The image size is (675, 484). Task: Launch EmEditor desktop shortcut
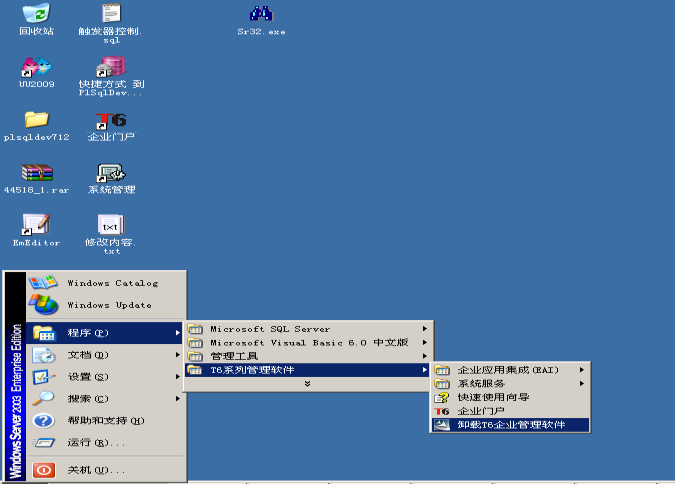(36, 226)
